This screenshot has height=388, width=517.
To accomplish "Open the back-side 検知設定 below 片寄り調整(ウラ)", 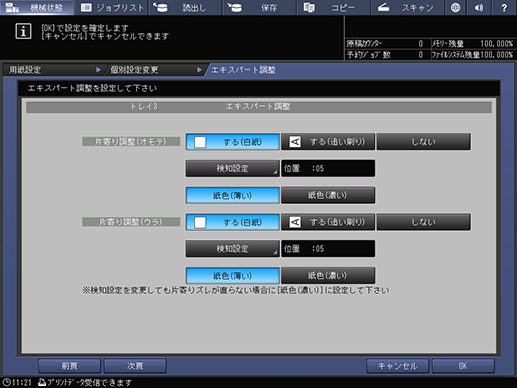I will pyautogui.click(x=232, y=249).
